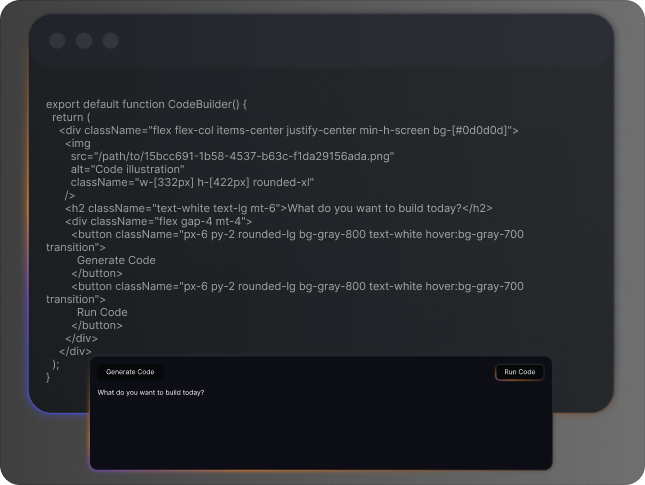The height and width of the screenshot is (485, 645).
Task: Click the leftmost window control dot
Action: point(57,41)
